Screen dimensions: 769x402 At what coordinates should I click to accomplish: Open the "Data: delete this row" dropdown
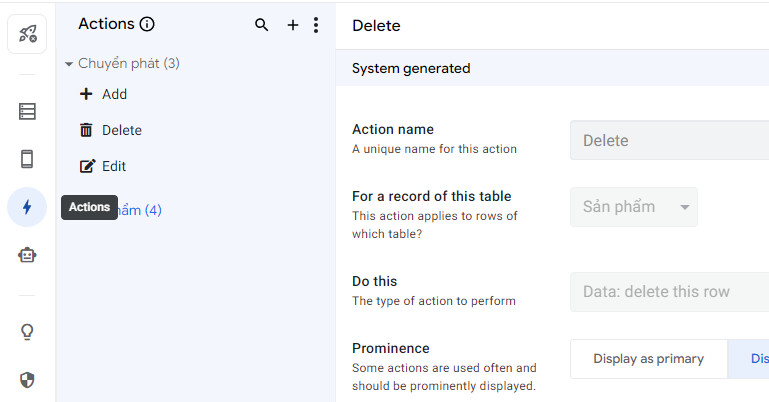pyautogui.click(x=669, y=292)
